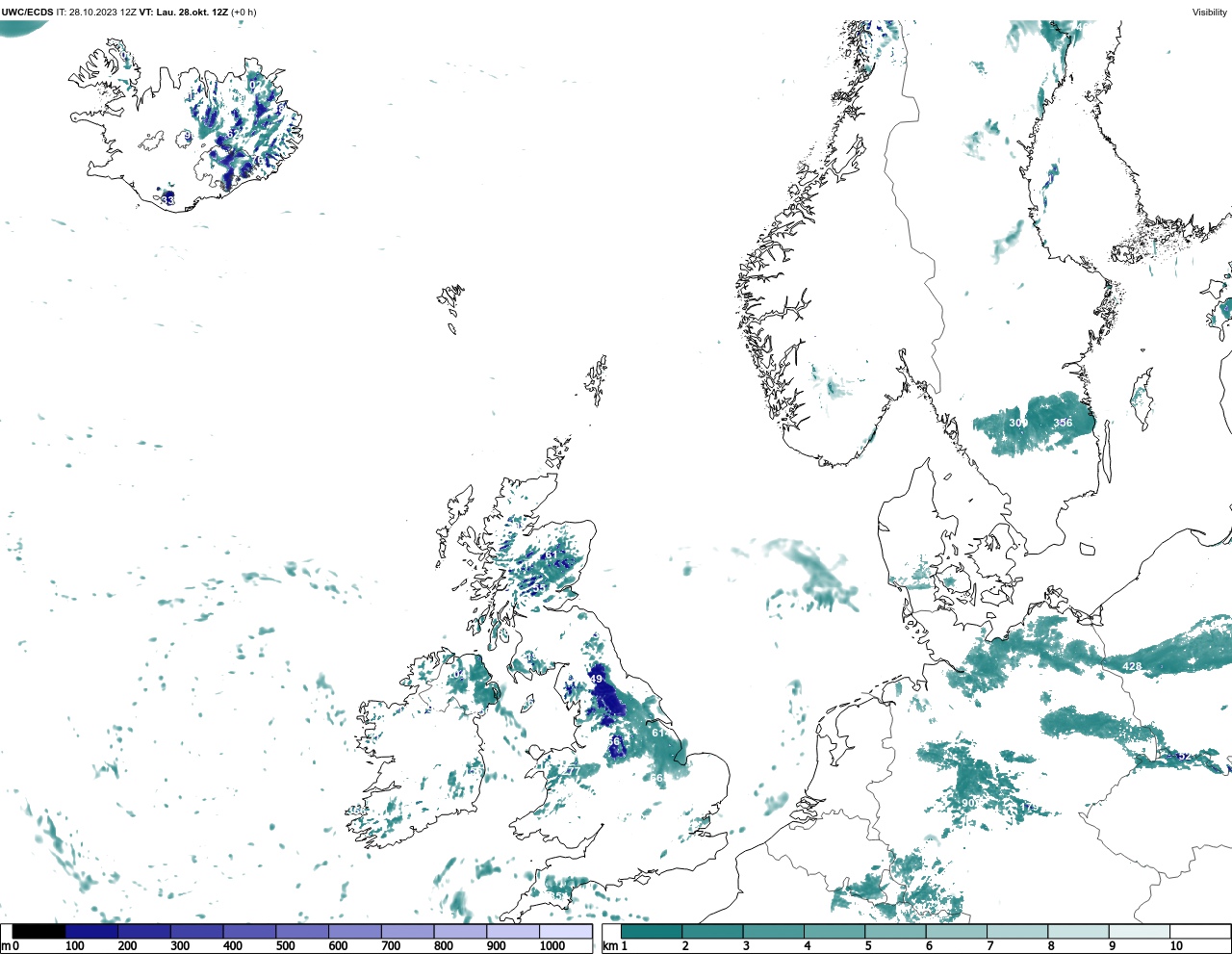Choose the 600–700 m legend swatch
1232x954 pixels.
click(354, 932)
